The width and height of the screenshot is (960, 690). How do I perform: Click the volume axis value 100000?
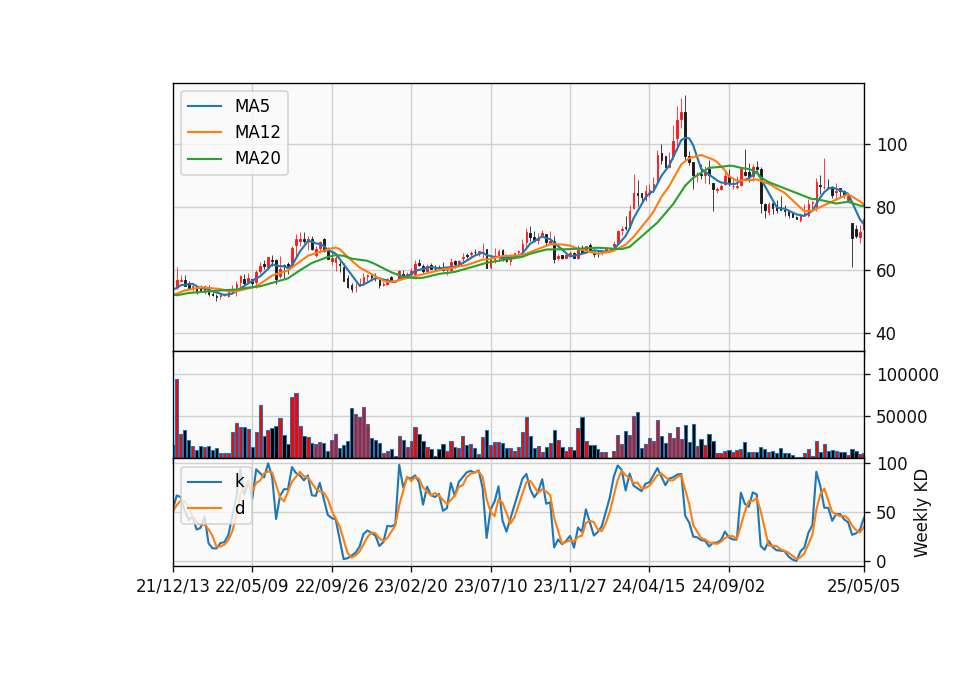tap(908, 375)
